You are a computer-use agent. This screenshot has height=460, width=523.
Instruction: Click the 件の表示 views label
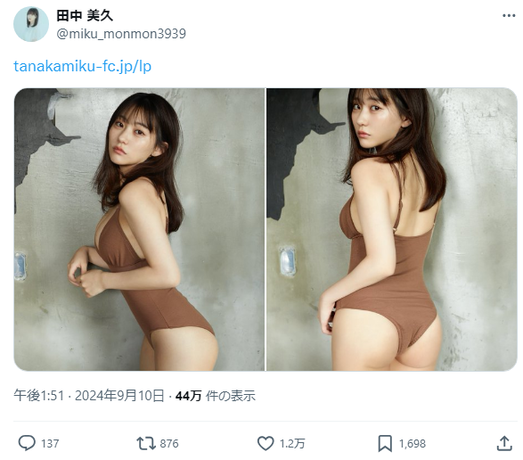(x=230, y=396)
